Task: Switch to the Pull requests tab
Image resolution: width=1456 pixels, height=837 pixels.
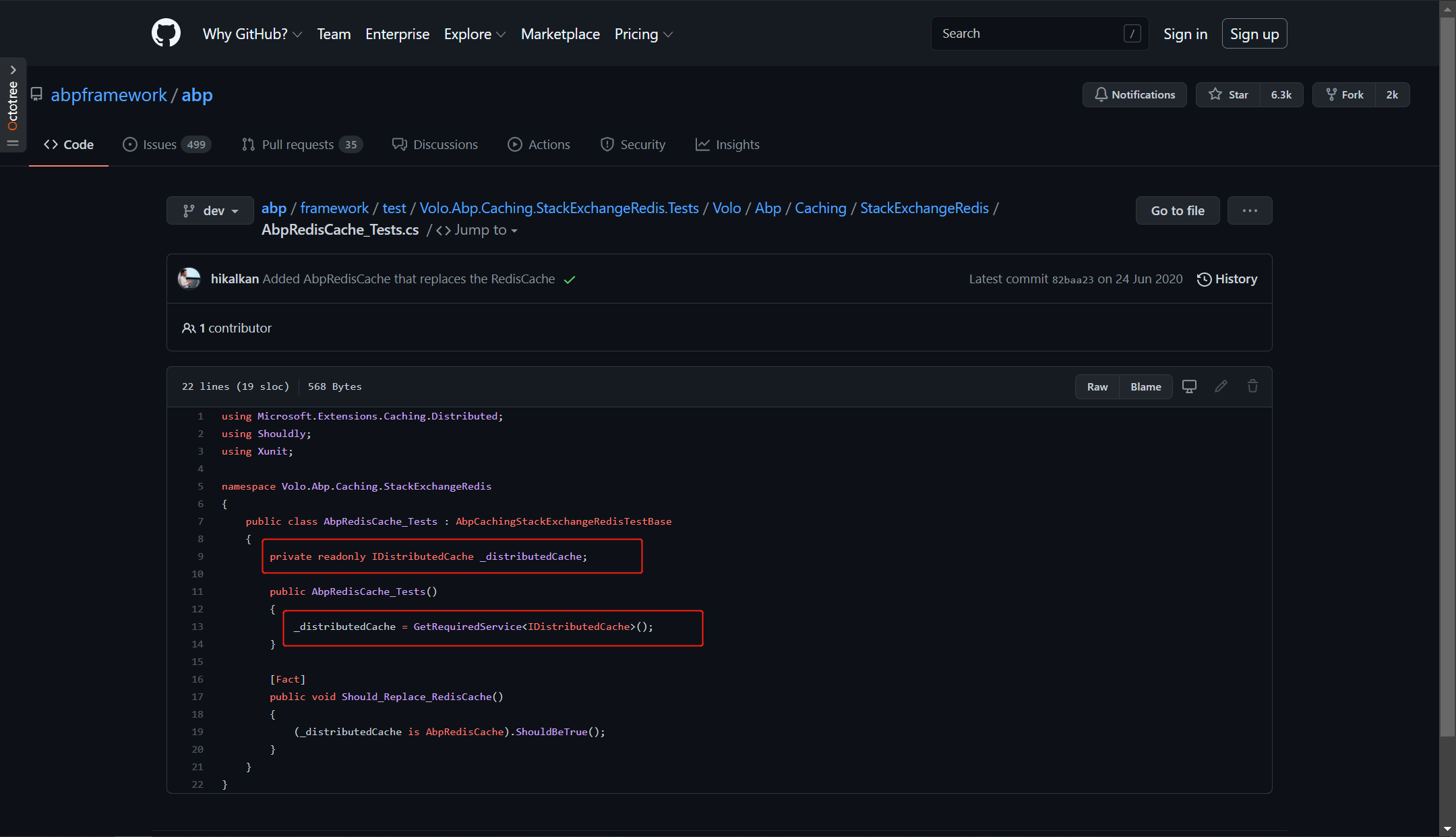Action: tap(302, 144)
